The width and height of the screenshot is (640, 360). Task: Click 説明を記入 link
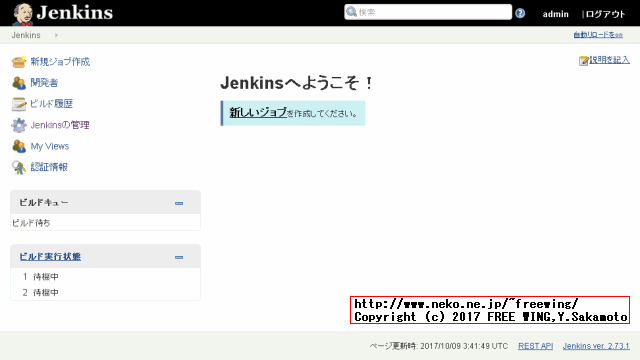tap(609, 60)
